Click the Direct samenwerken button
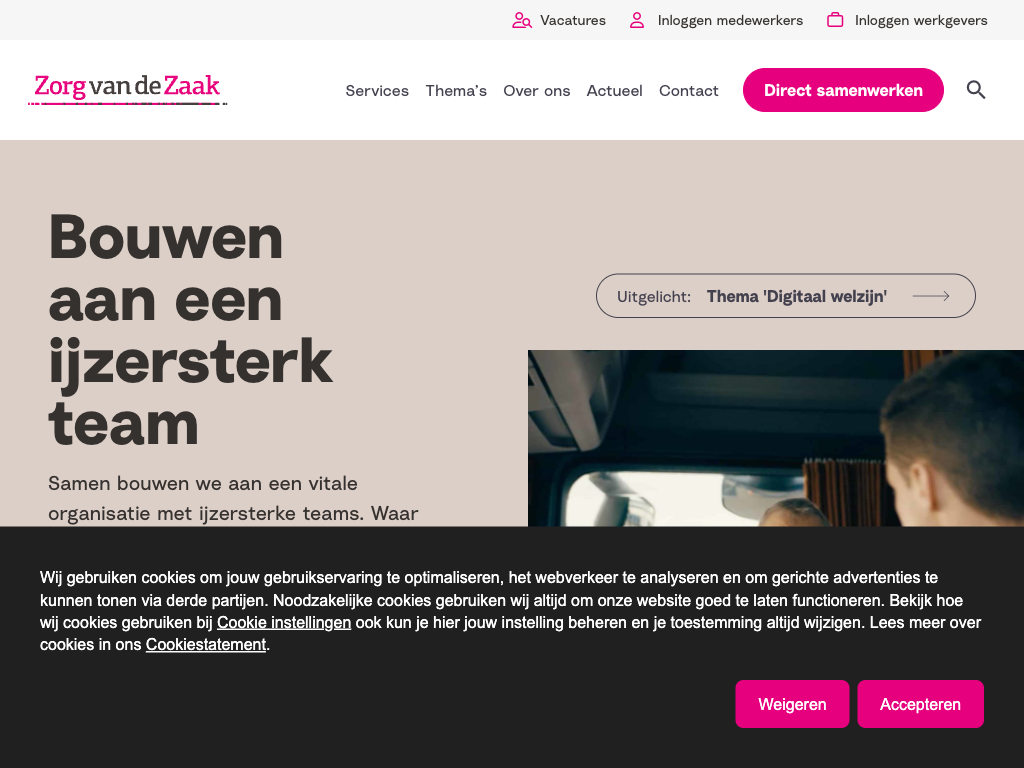 pyautogui.click(x=843, y=90)
